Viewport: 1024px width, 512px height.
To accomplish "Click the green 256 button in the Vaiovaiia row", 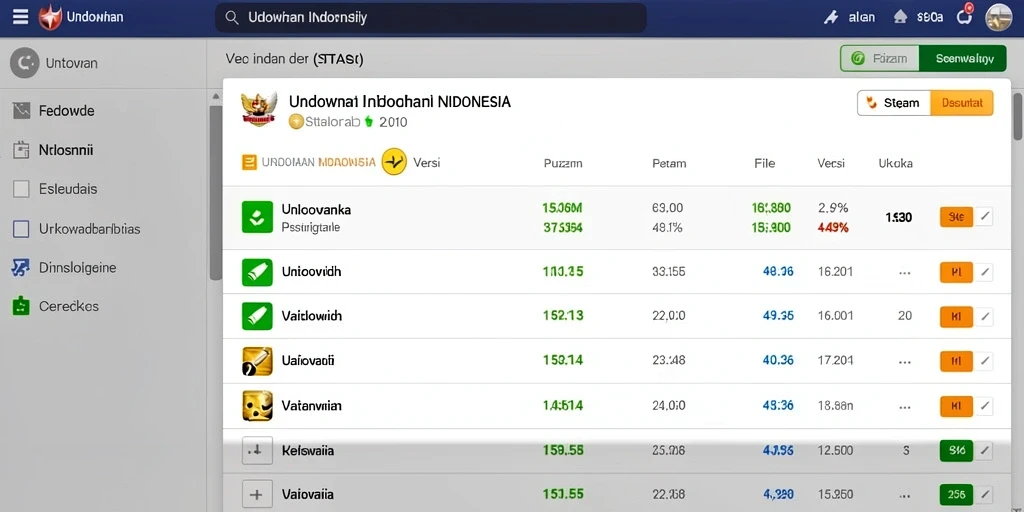I will point(956,494).
